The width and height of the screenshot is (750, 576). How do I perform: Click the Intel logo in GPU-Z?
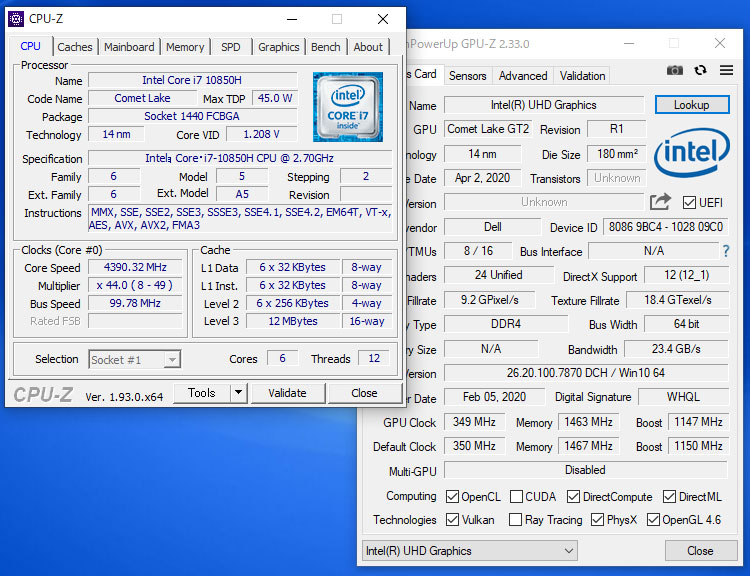point(692,153)
